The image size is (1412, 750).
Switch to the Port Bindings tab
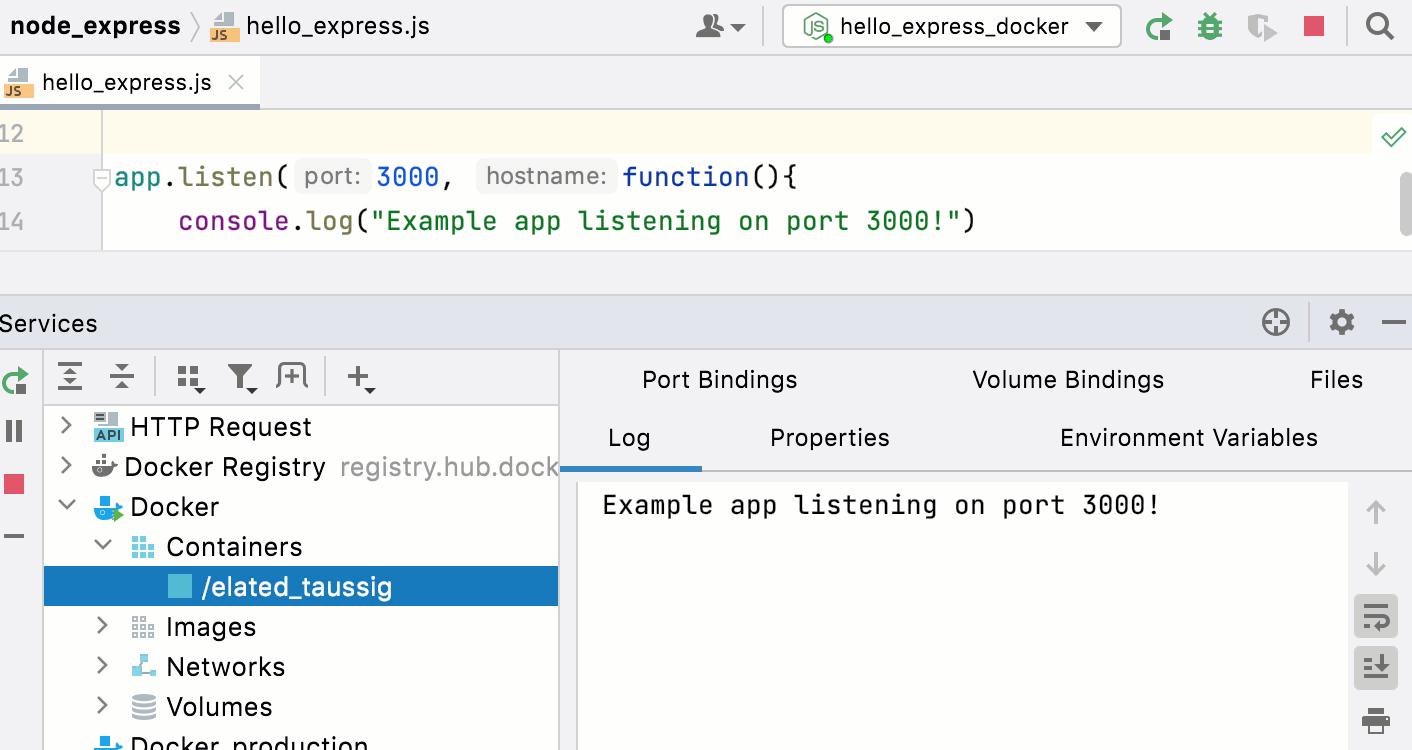719,380
